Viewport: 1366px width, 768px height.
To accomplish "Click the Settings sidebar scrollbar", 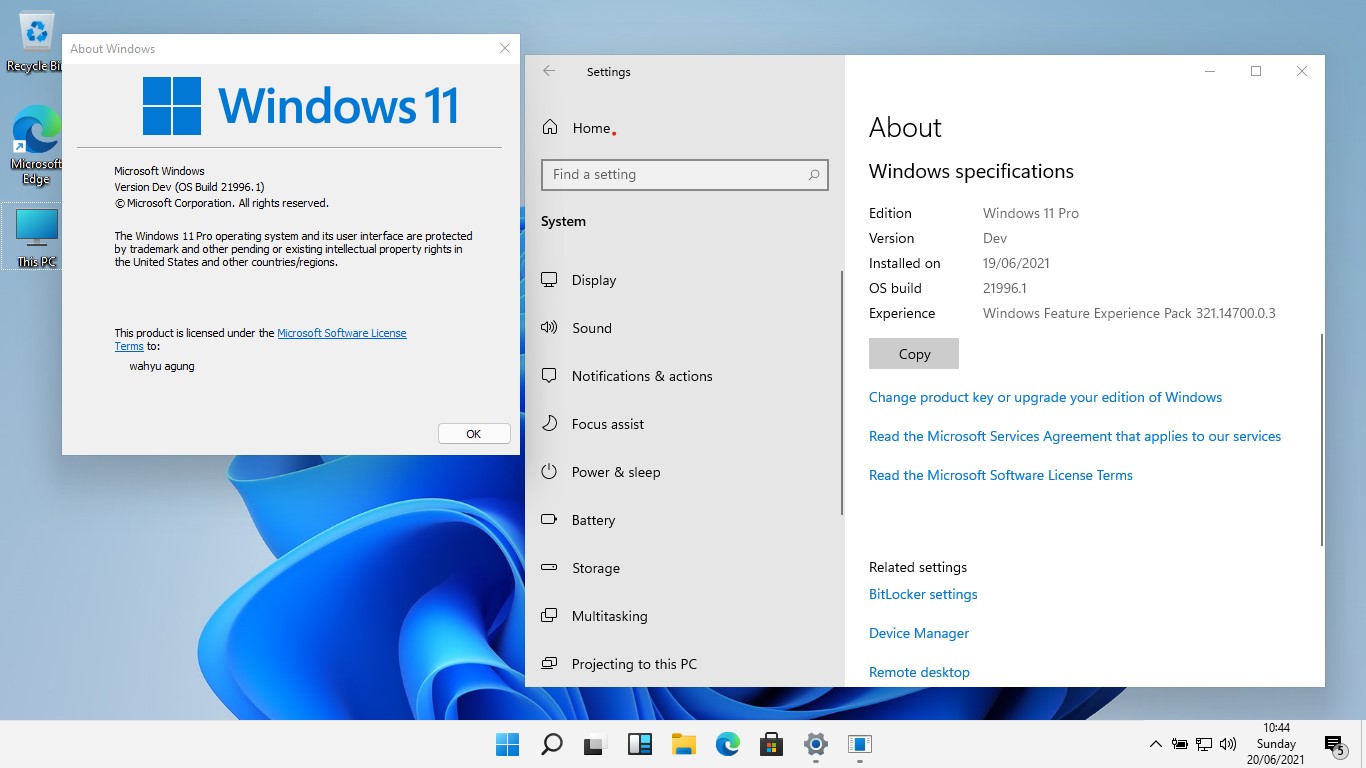I will point(842,392).
